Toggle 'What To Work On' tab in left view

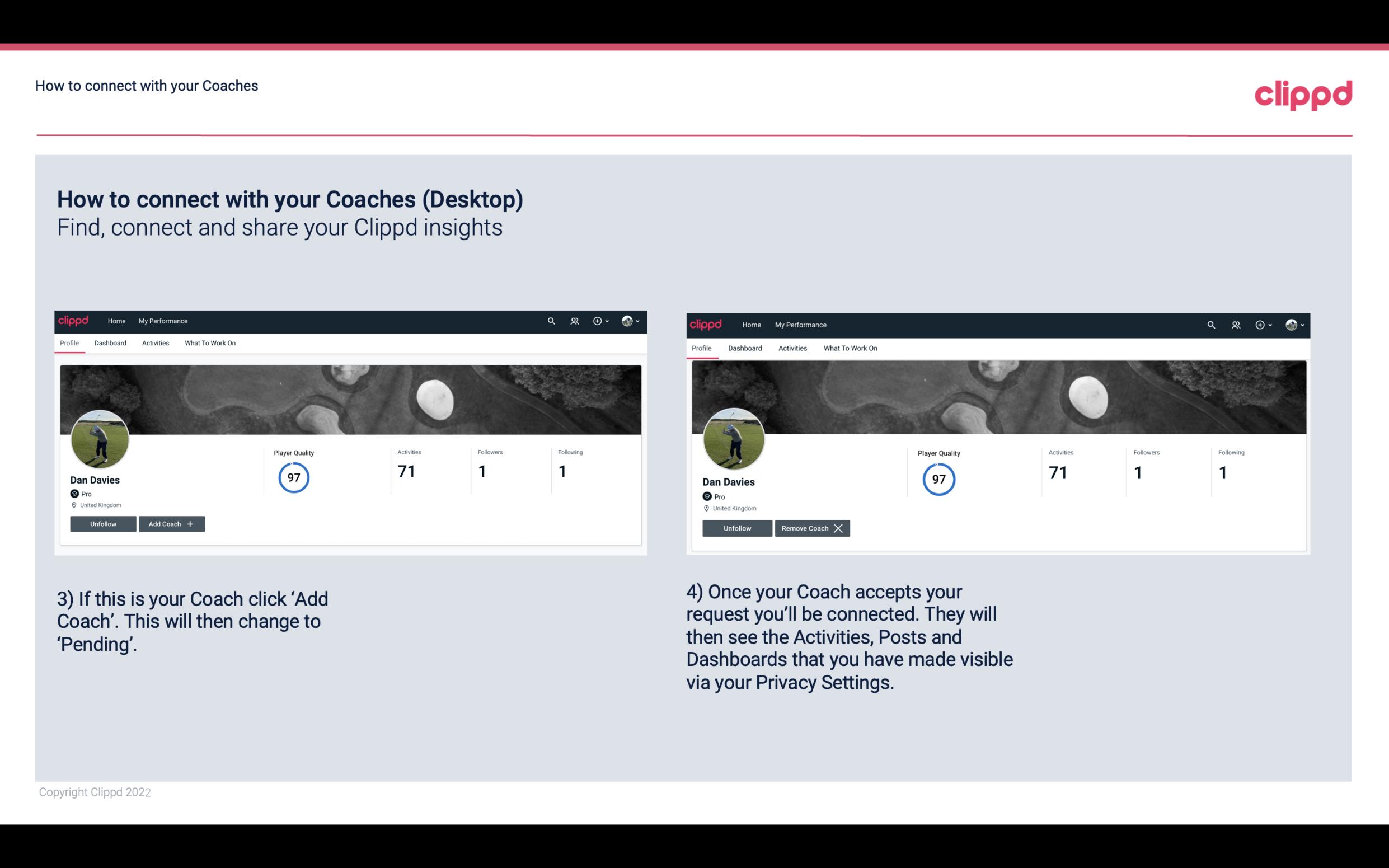coord(209,343)
